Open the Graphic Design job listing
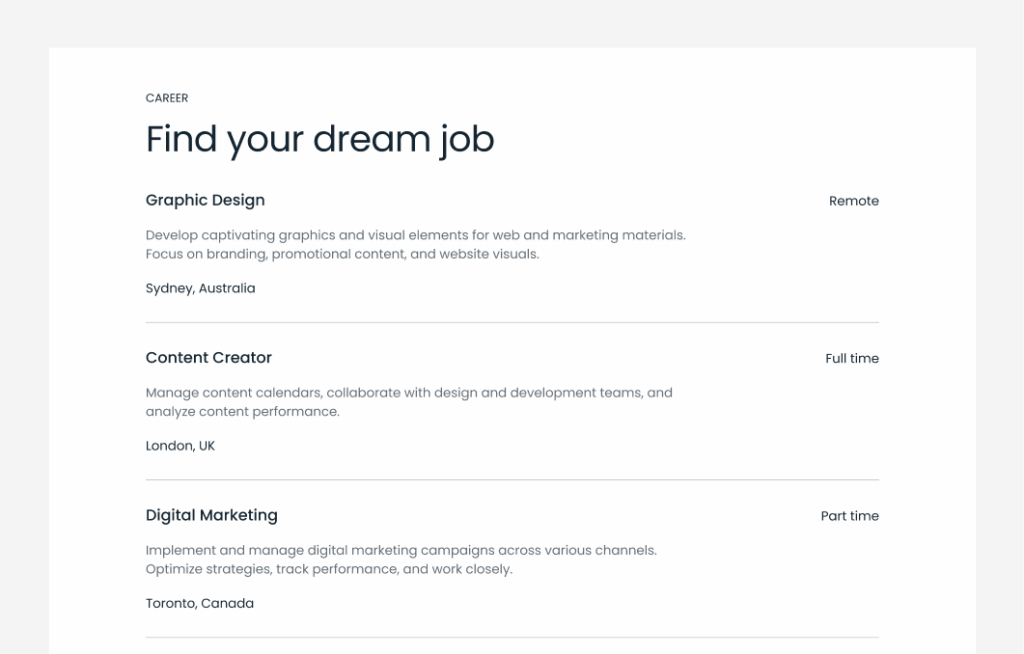This screenshot has width=1024, height=654. [x=205, y=200]
